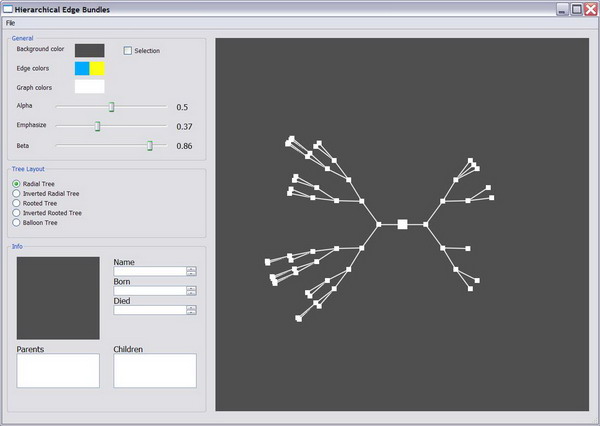600x426 pixels.
Task: Click the yellow edge color swatch
Action: (x=97, y=68)
